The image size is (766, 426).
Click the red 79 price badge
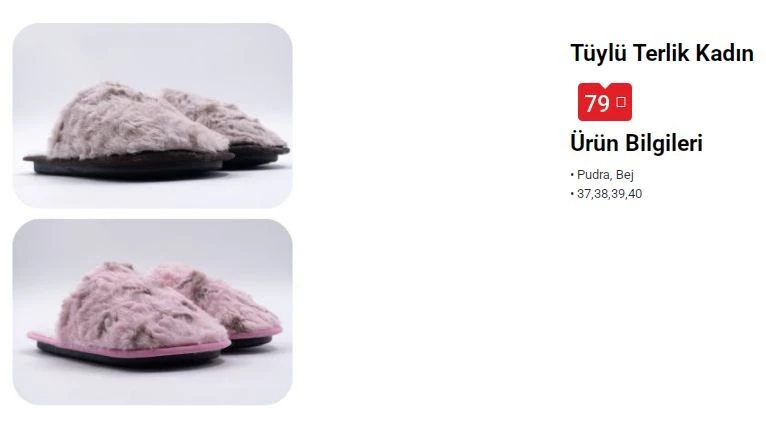pyautogui.click(x=605, y=102)
